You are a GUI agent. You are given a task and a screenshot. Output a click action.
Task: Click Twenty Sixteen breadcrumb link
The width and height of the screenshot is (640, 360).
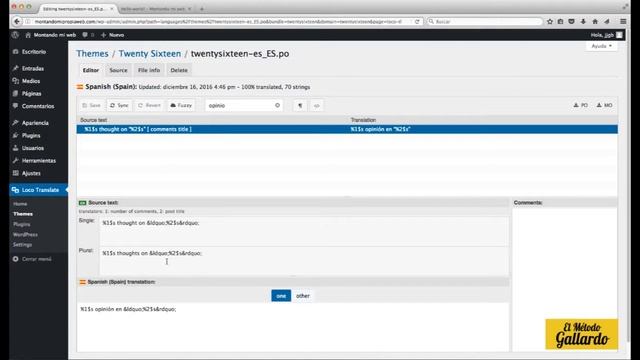point(150,54)
